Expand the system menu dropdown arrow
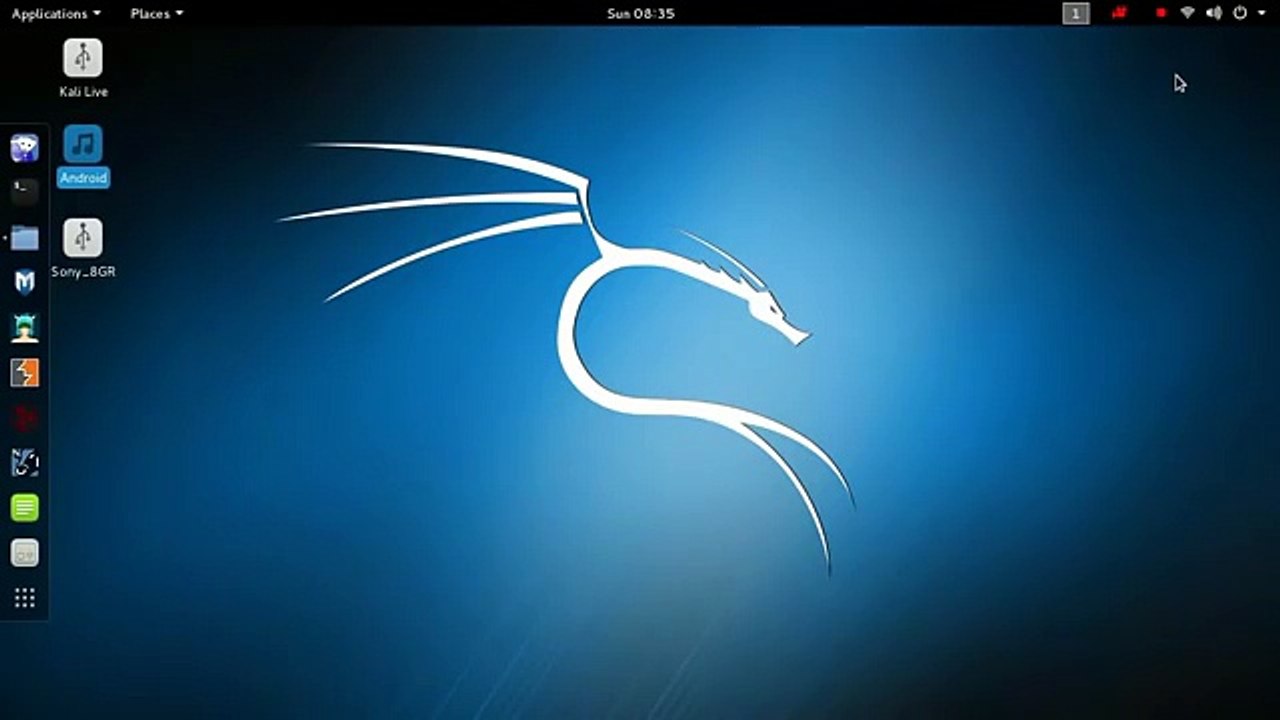This screenshot has width=1280, height=720. point(1262,13)
